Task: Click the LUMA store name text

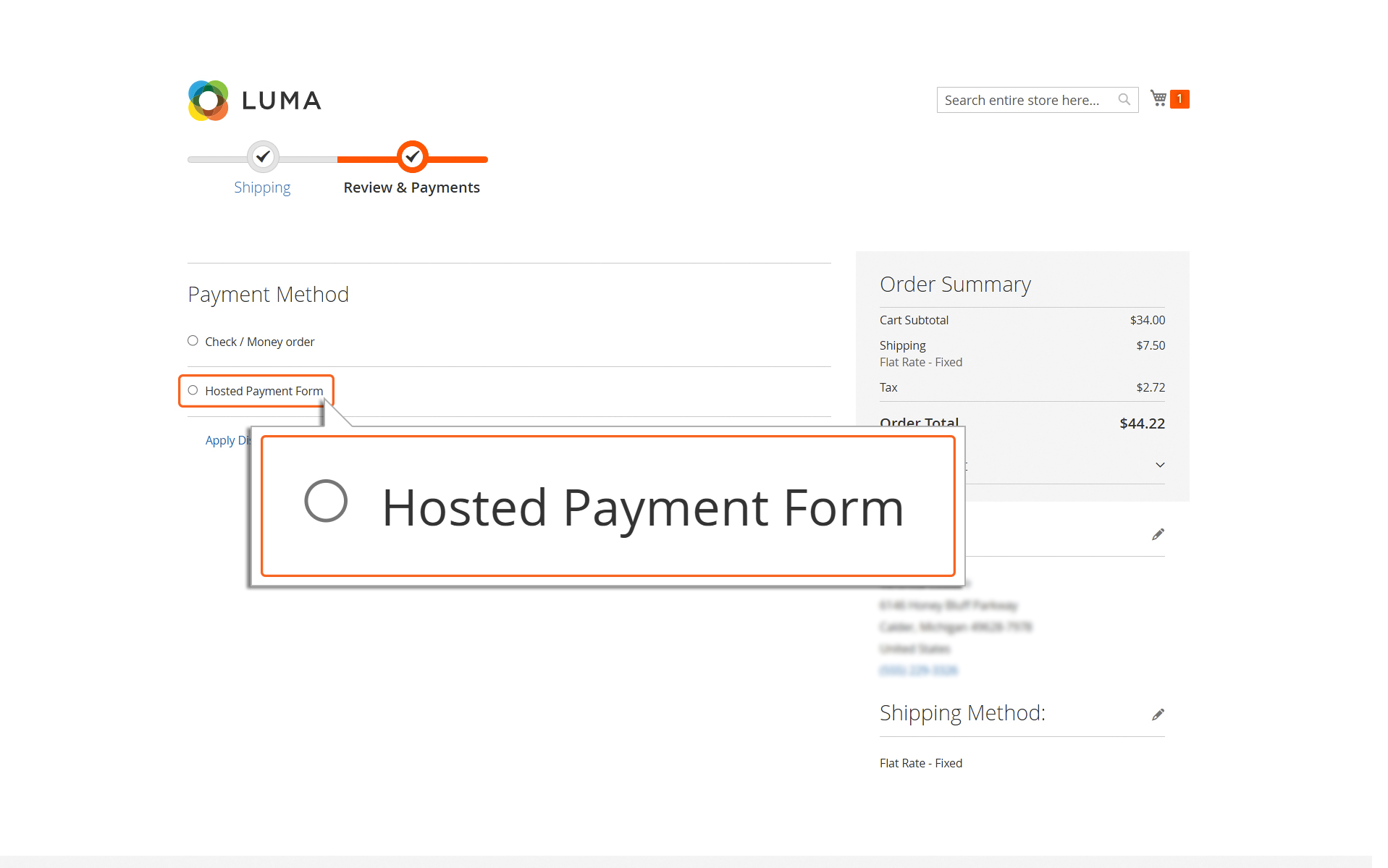Action: coord(282,101)
